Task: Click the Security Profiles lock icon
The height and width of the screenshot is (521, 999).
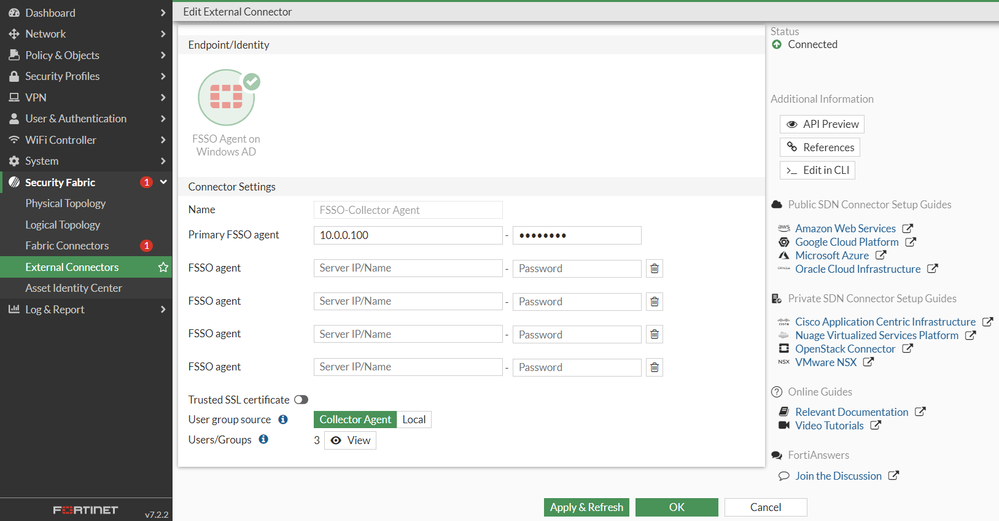Action: point(14,76)
